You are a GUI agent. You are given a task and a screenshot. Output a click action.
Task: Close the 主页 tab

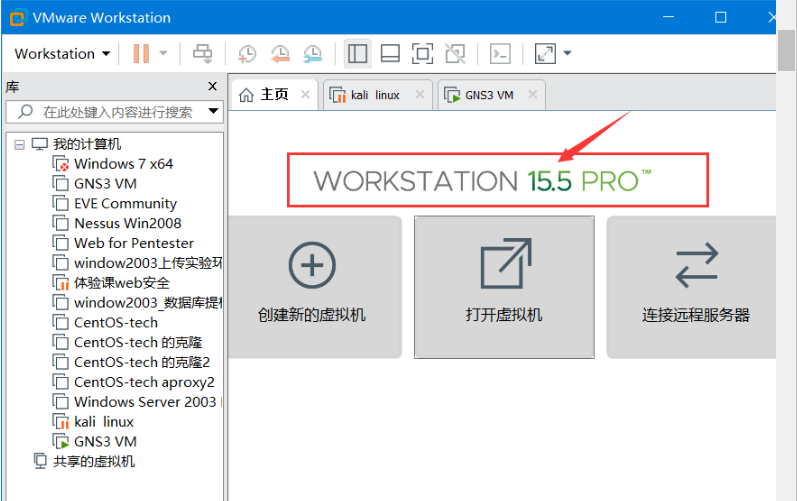point(305,94)
